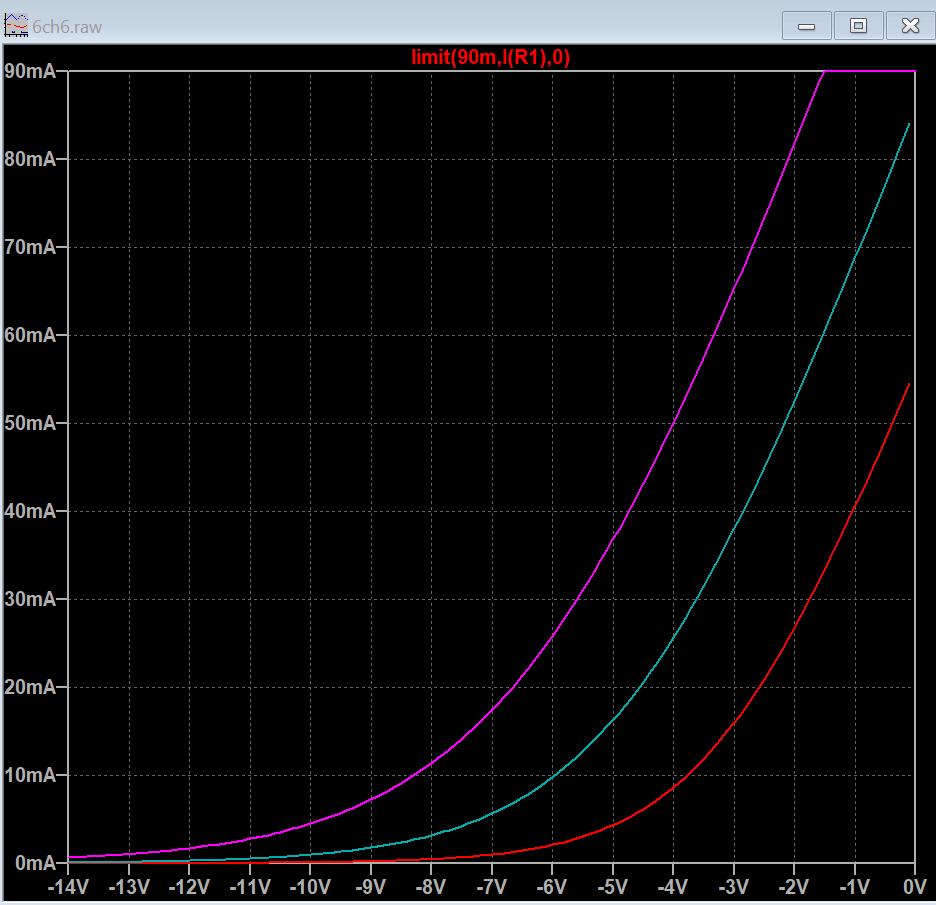Click the 20mA vertical axis label
The width and height of the screenshot is (936, 905).
[30, 687]
